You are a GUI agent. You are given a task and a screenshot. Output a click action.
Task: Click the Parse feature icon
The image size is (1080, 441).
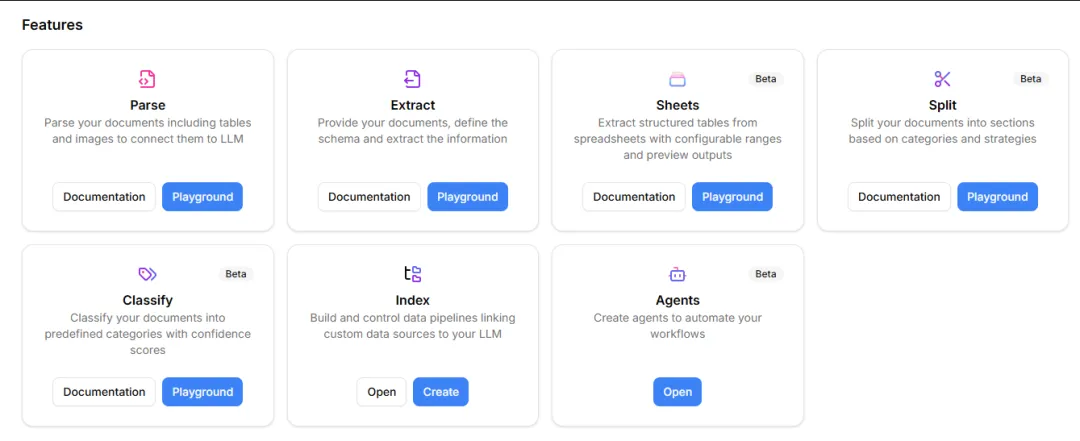147,79
